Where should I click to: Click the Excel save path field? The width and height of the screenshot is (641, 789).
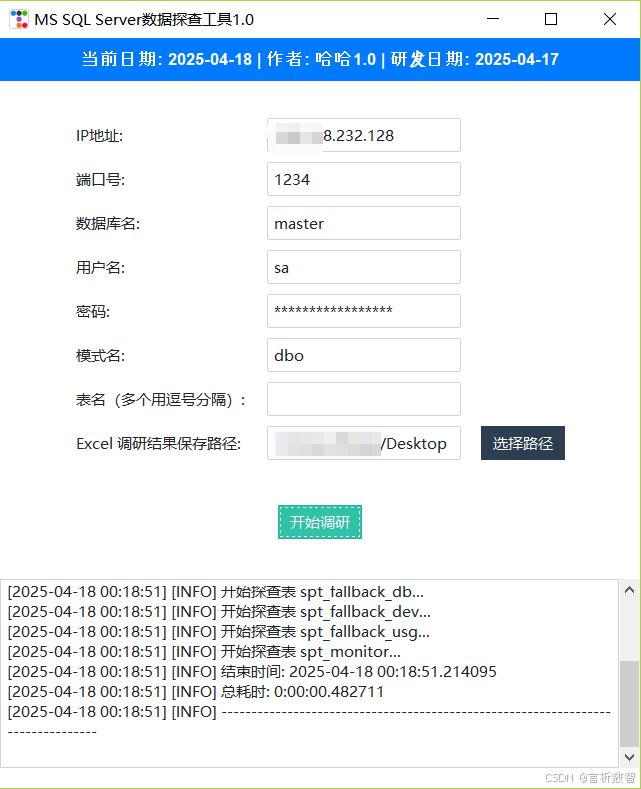point(364,443)
